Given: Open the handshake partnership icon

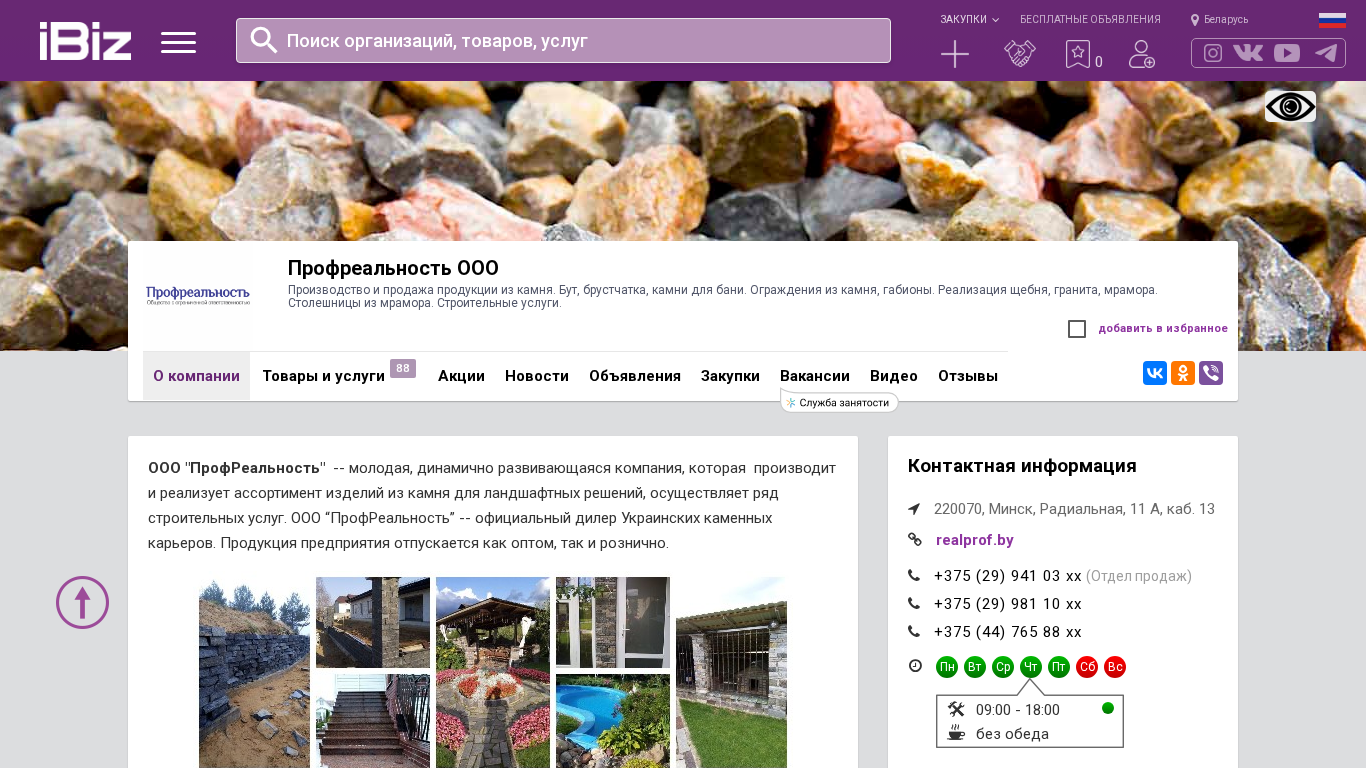Looking at the screenshot, I should click(x=1020, y=54).
